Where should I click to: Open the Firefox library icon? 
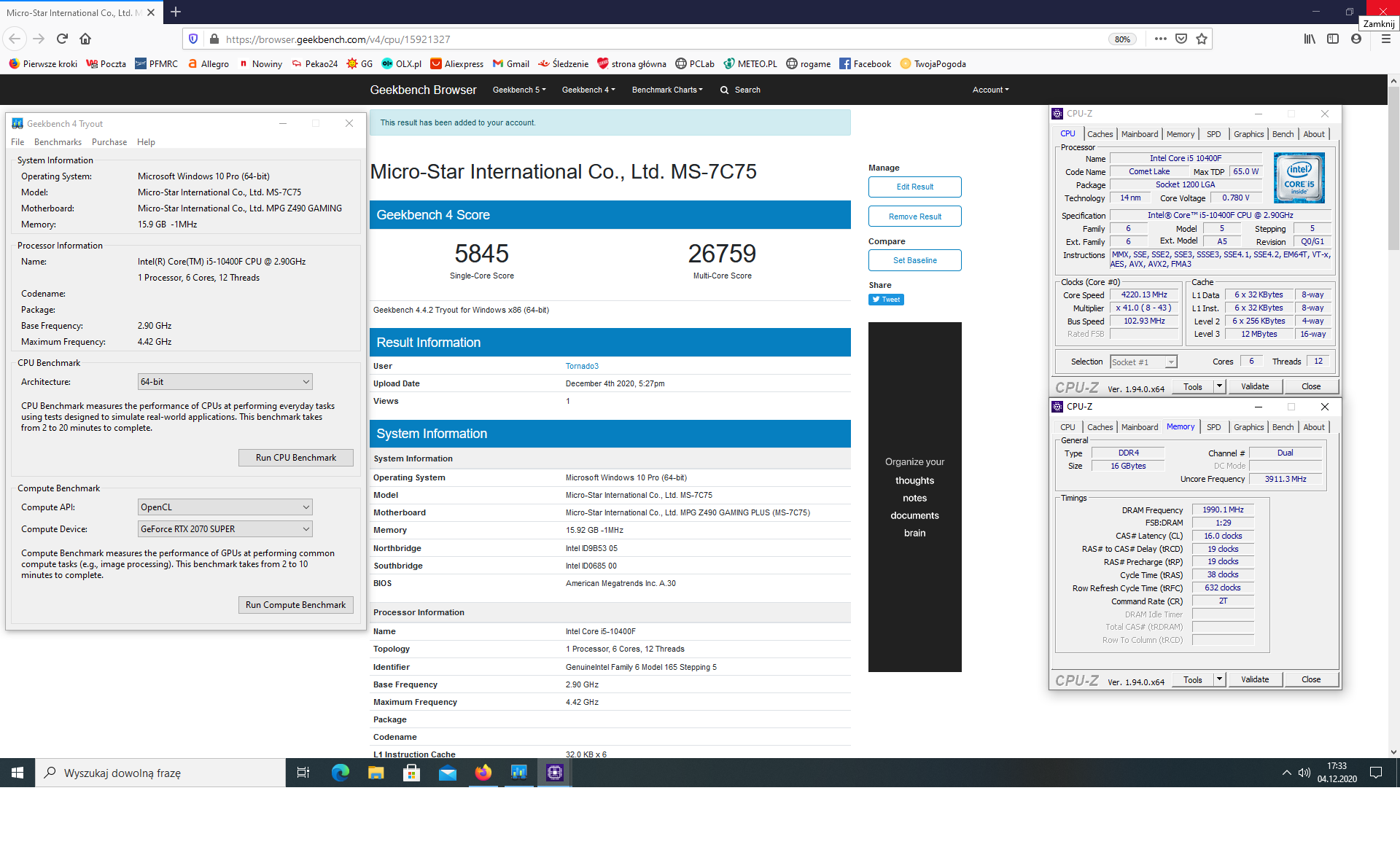[x=1310, y=39]
